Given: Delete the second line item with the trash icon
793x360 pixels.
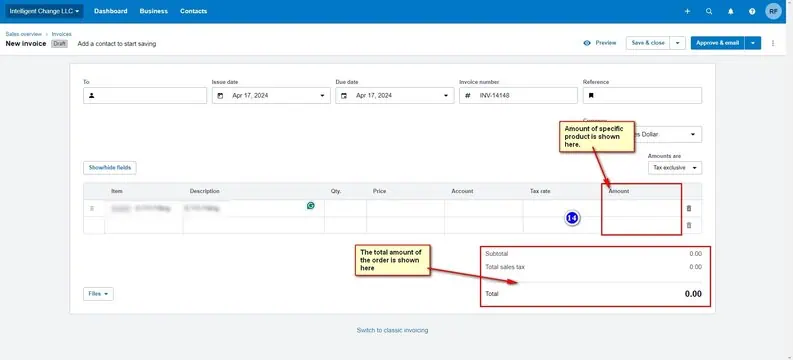Looking at the screenshot, I should coord(689,226).
